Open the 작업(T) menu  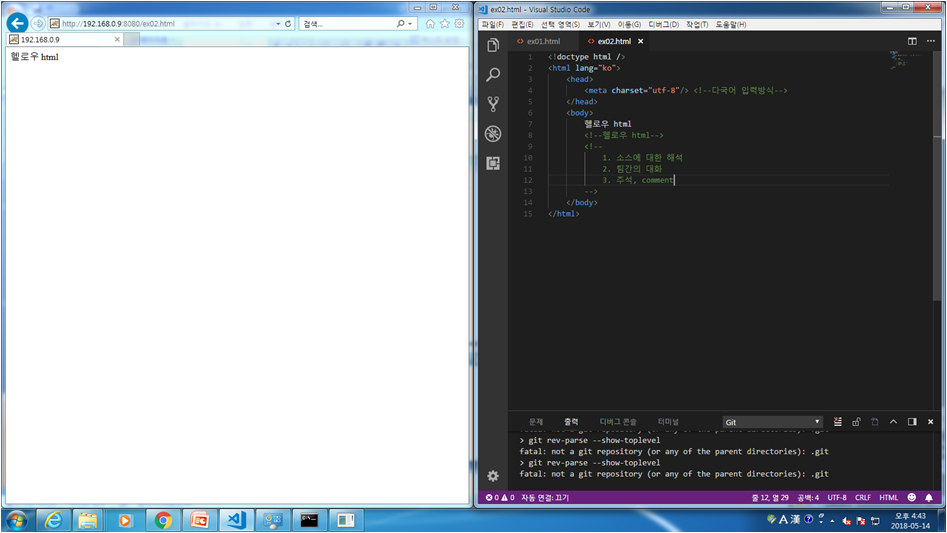tap(696, 25)
